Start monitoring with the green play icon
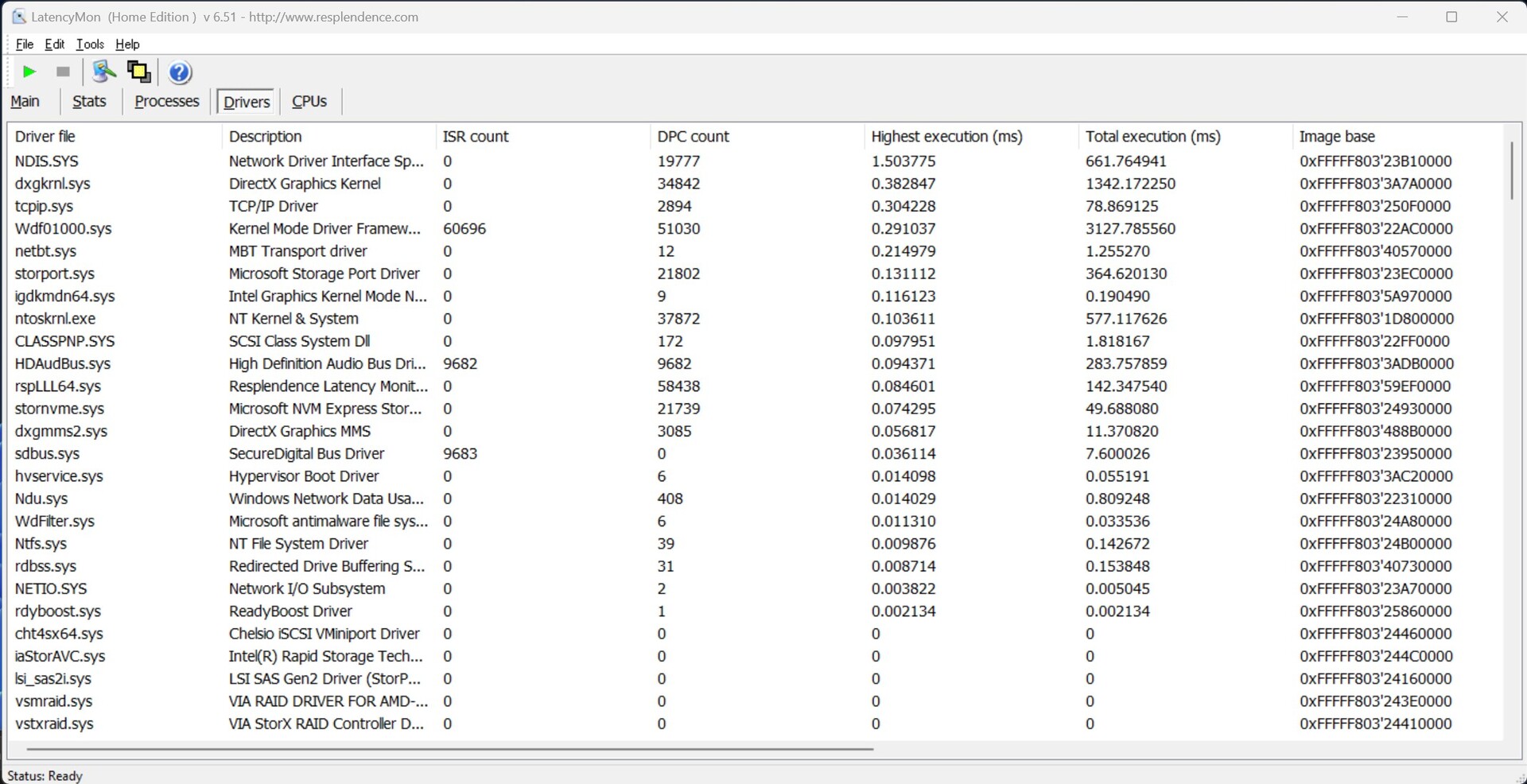The width and height of the screenshot is (1527, 784). point(29,72)
